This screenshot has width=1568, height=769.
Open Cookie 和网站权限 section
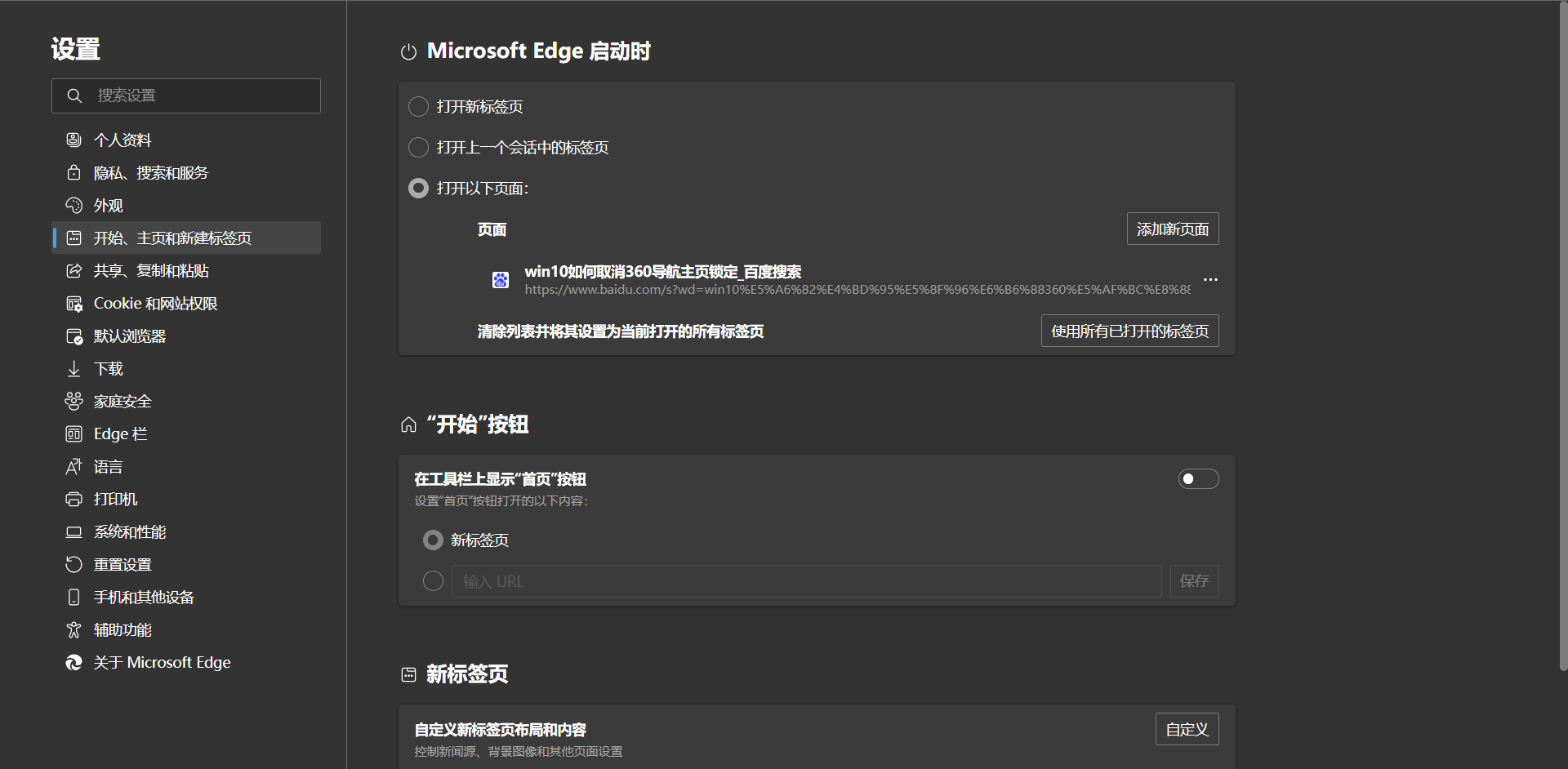click(186, 303)
